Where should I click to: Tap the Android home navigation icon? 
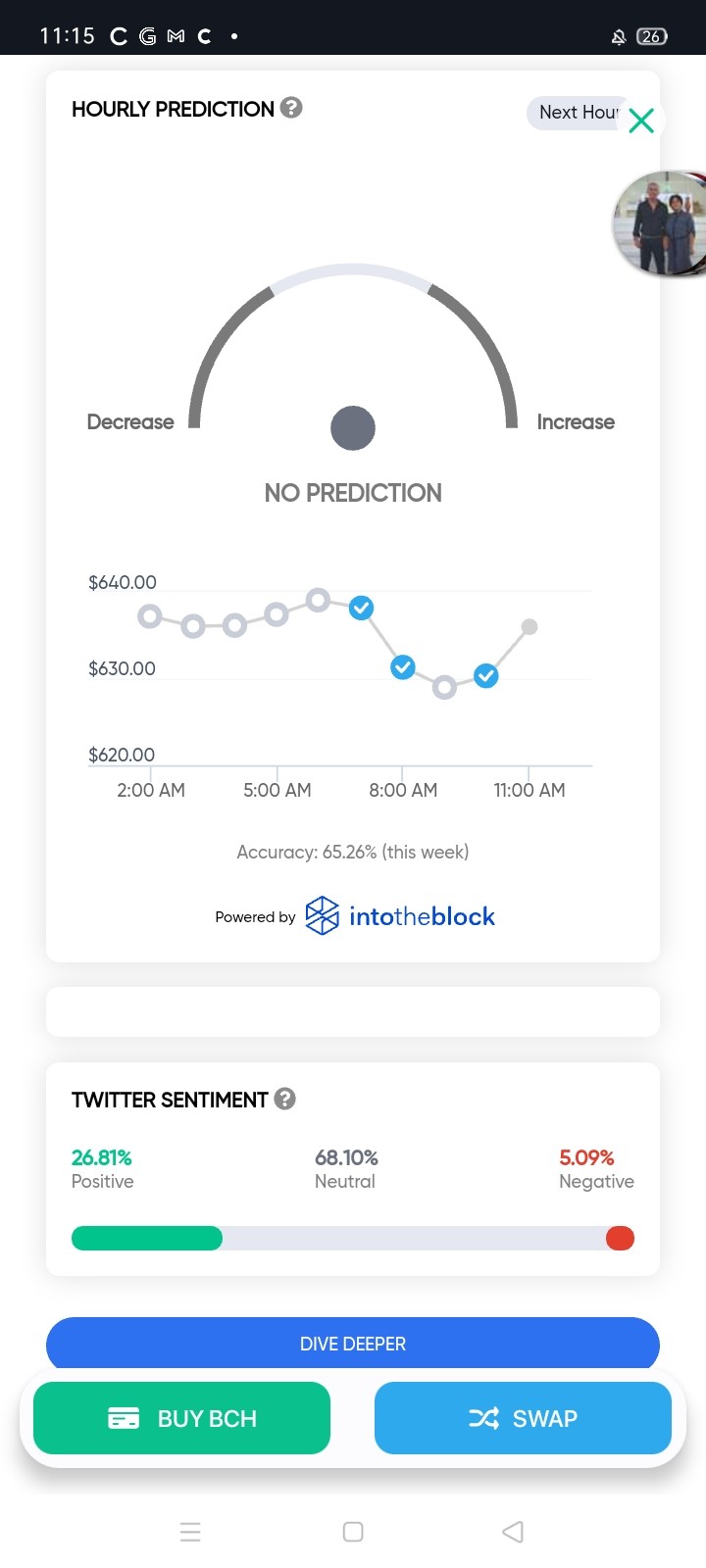point(353,1532)
